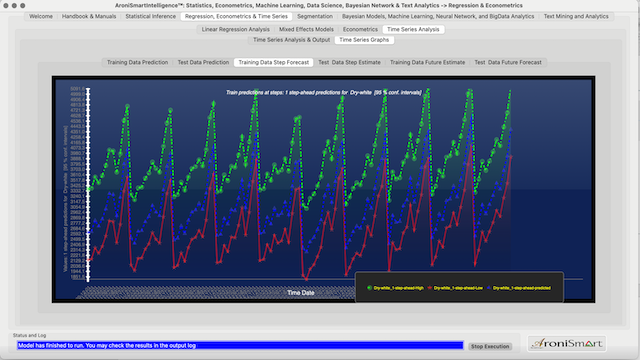The width and height of the screenshot is (640, 360).
Task: Go to the Segmentation tab
Action: (x=315, y=16)
